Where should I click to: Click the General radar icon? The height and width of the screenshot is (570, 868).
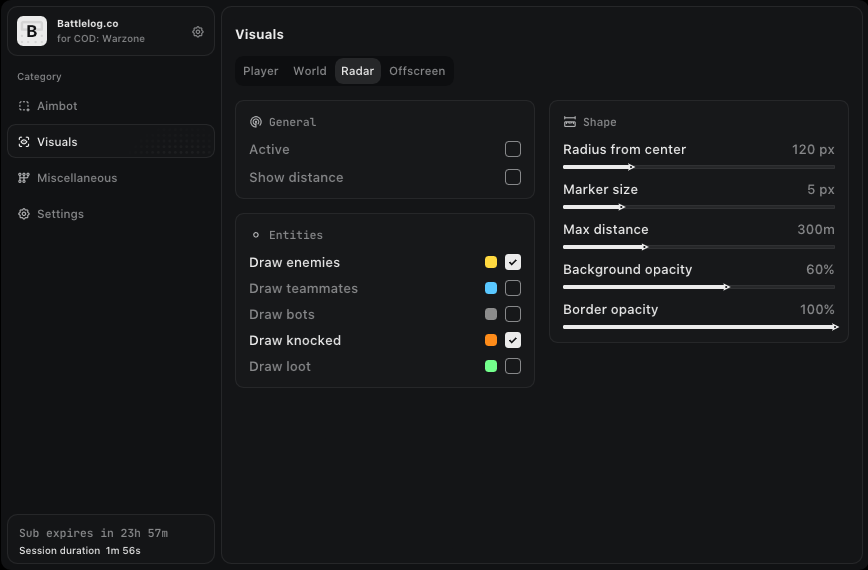tap(256, 122)
